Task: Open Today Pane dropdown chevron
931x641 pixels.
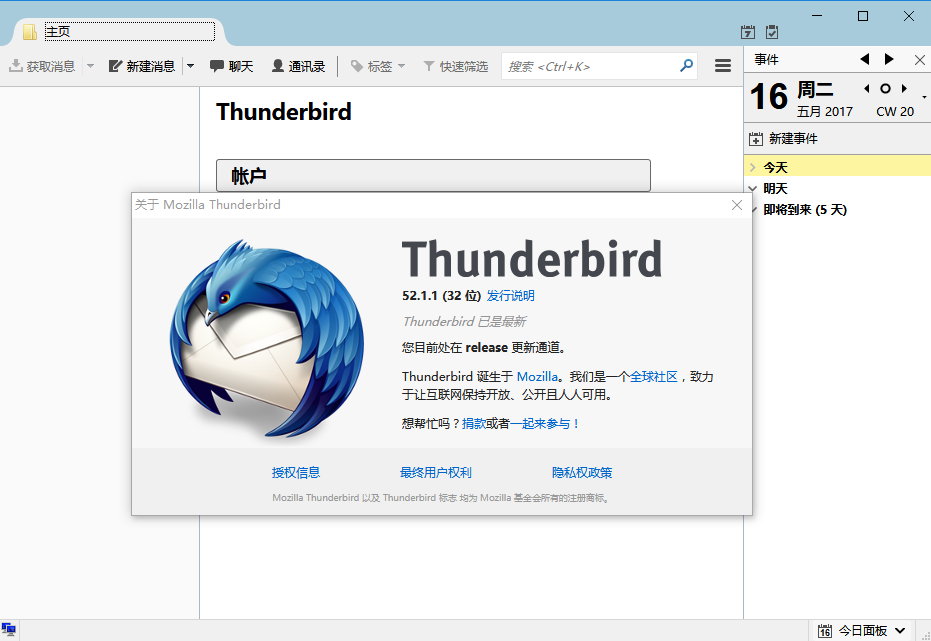Action: point(900,630)
